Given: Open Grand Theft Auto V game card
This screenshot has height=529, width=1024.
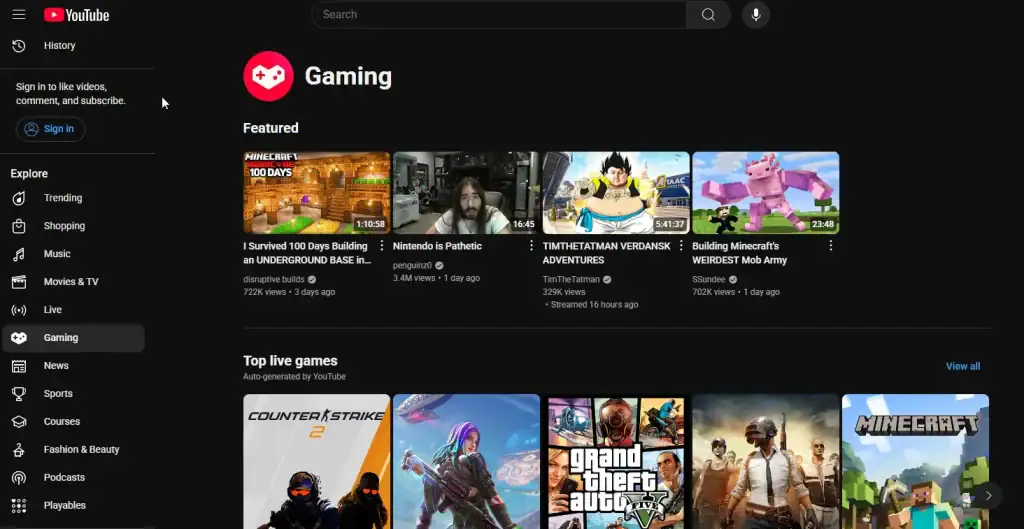Looking at the screenshot, I should click(x=616, y=461).
